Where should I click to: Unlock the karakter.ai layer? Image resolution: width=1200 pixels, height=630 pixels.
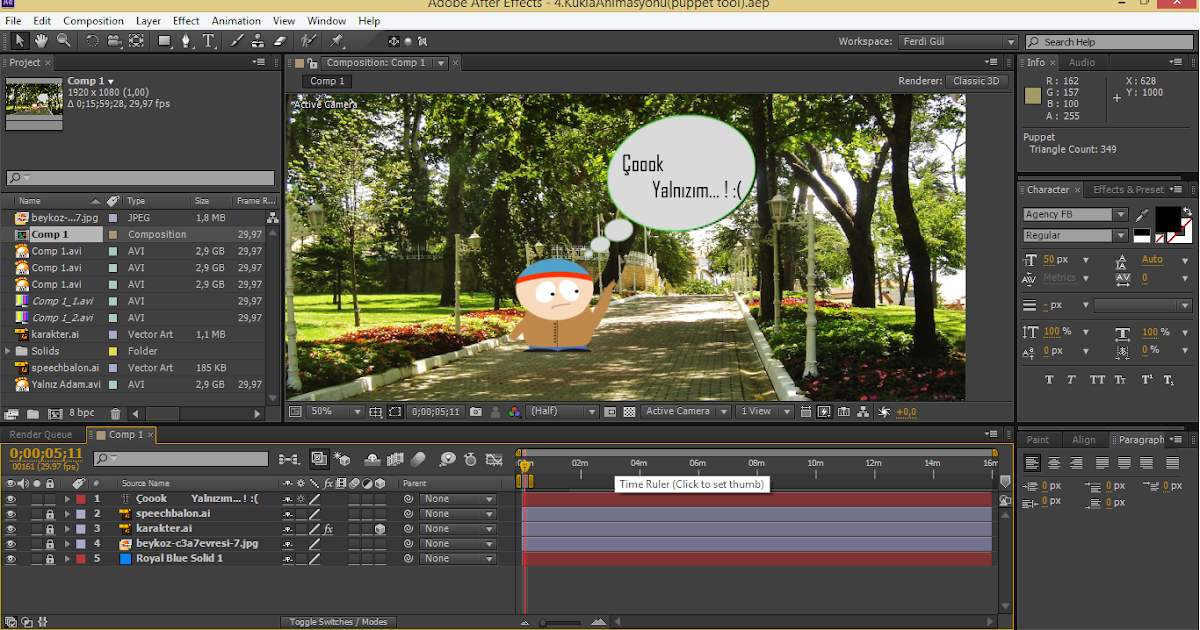[49, 528]
